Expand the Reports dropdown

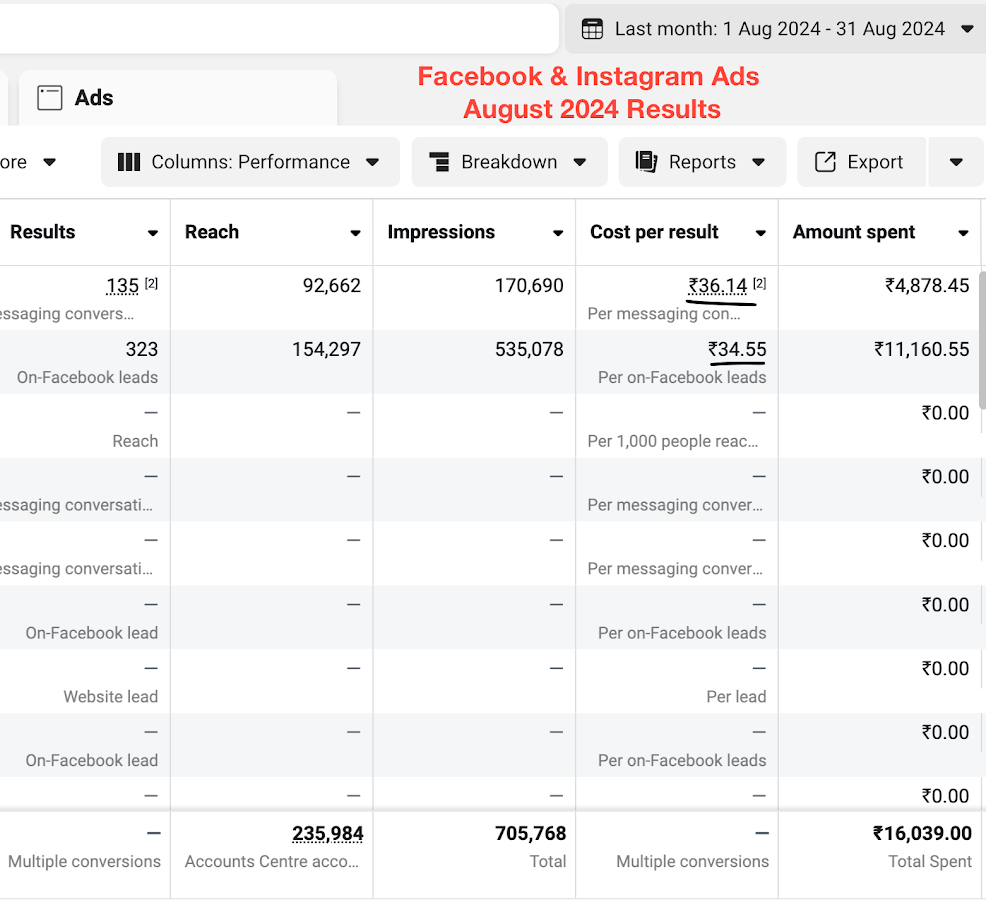click(x=702, y=162)
